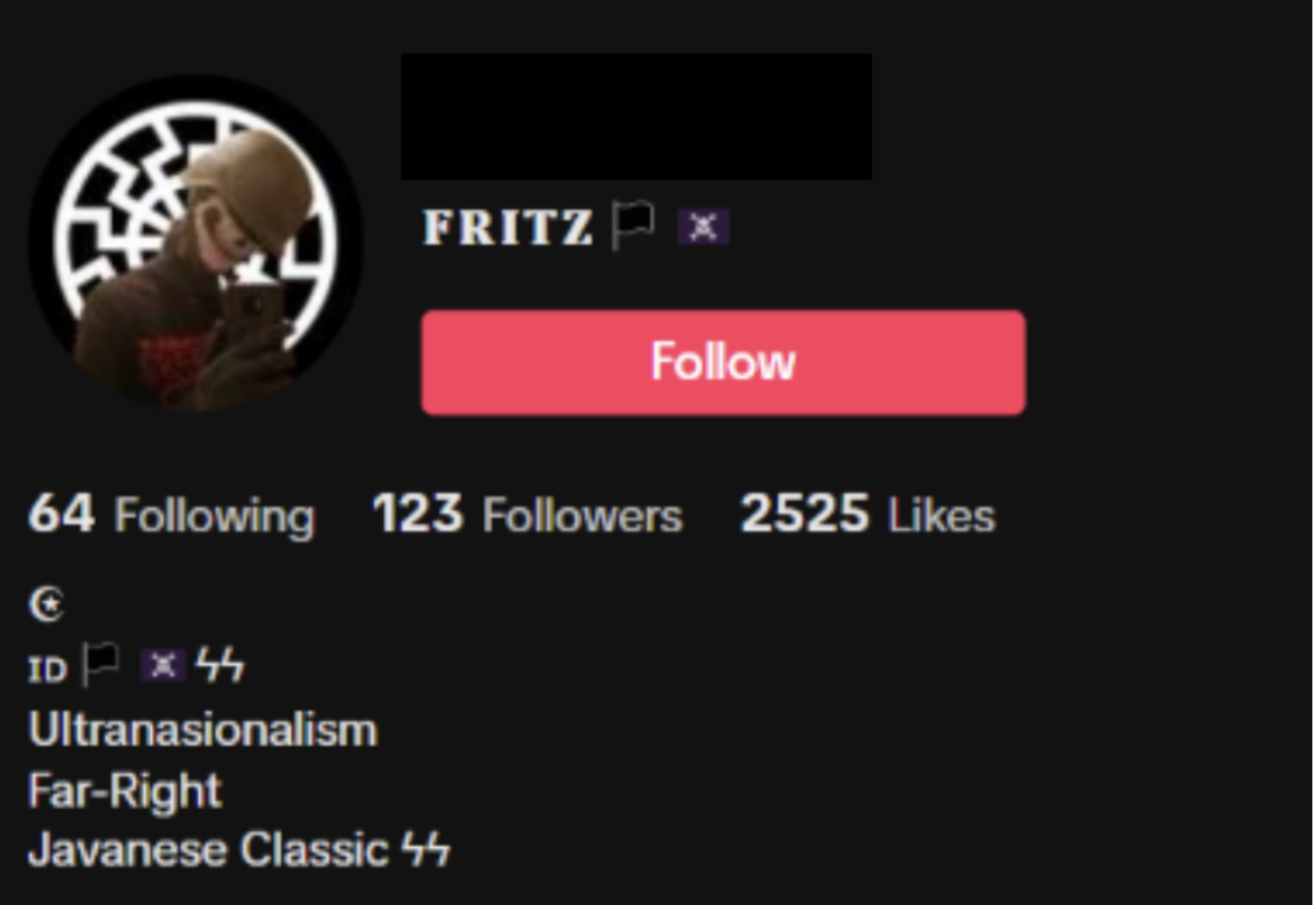Select the Javanese Classic bio line

pos(239,850)
